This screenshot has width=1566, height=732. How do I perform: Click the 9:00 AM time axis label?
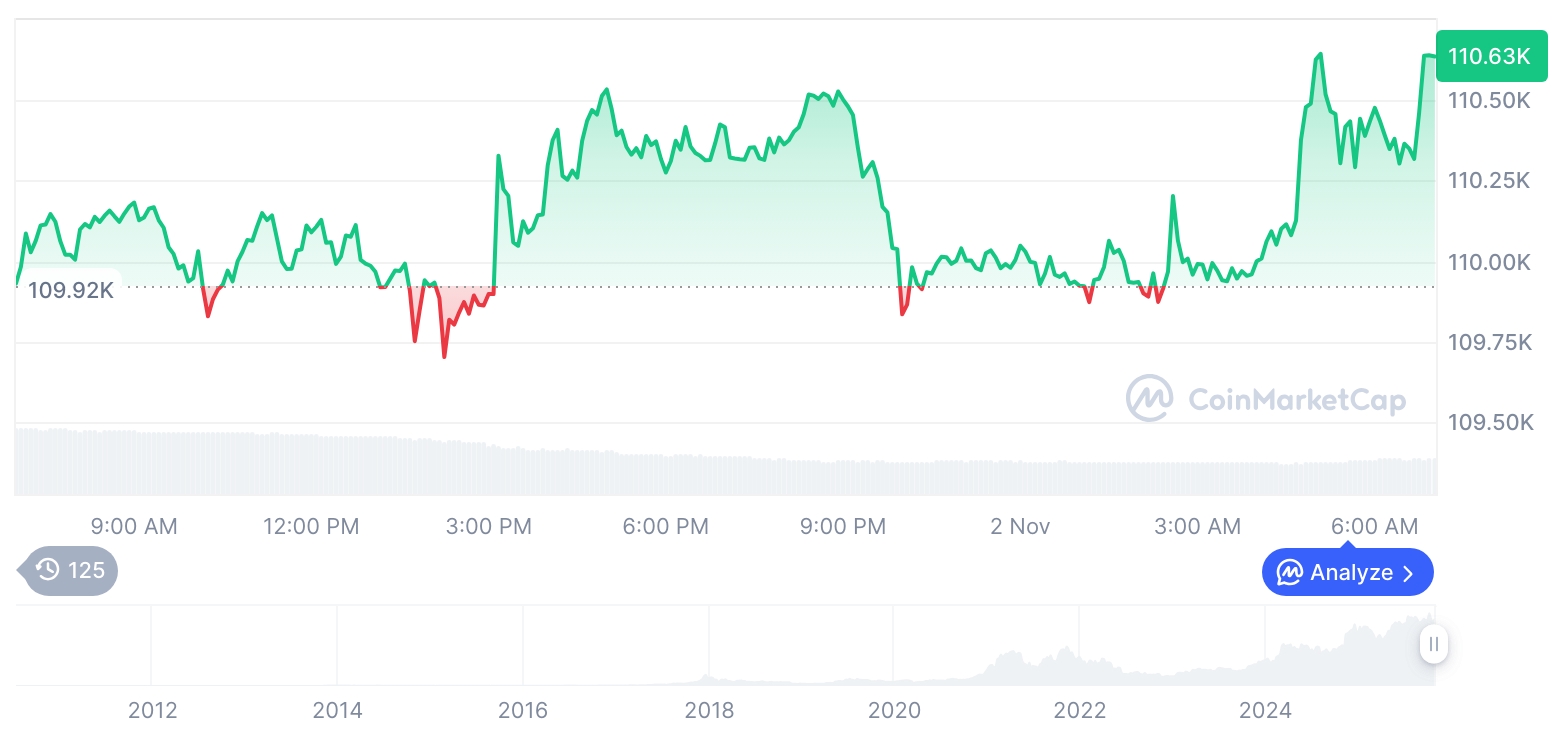[134, 526]
